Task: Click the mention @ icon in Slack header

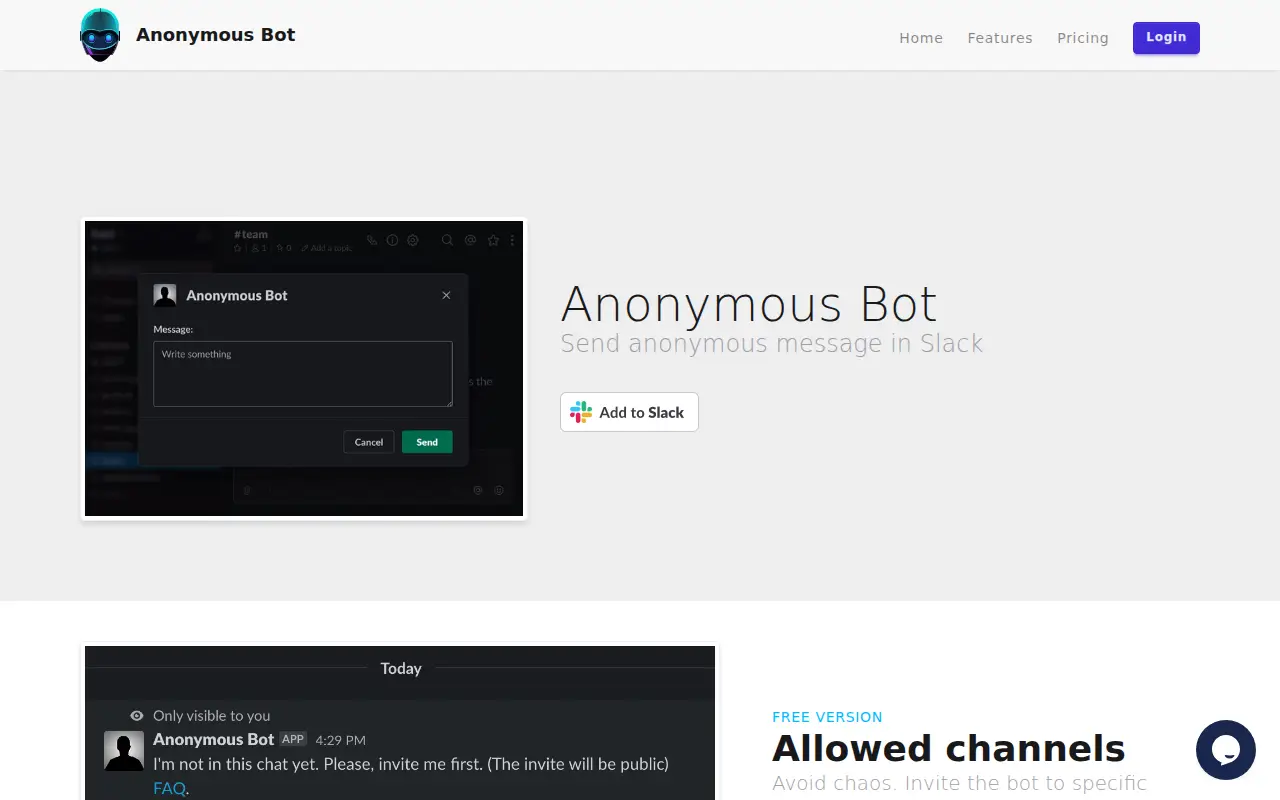Action: [x=470, y=240]
